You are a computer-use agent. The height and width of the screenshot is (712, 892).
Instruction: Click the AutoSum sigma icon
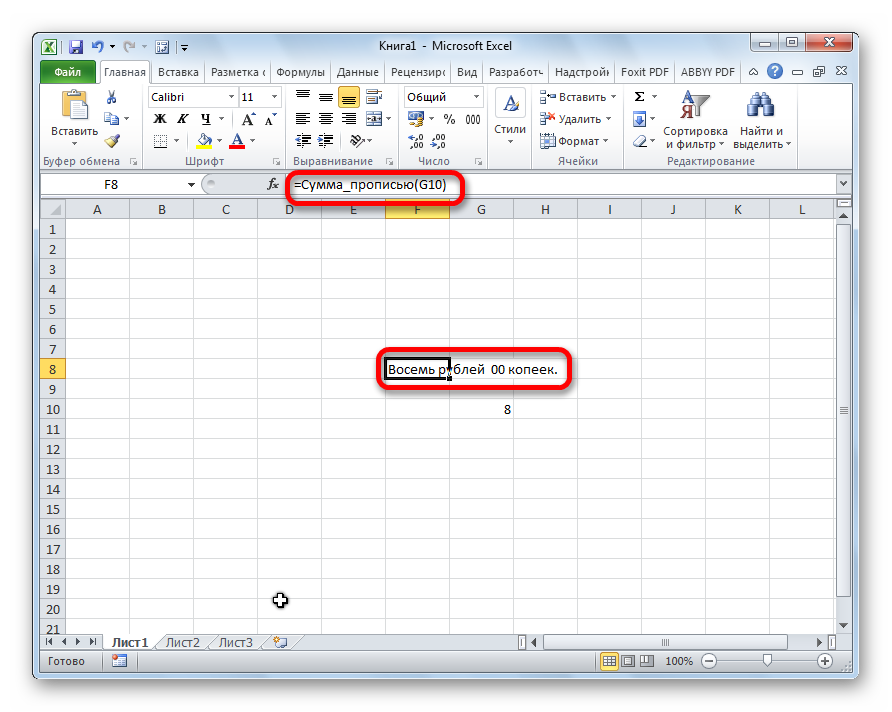click(x=639, y=97)
